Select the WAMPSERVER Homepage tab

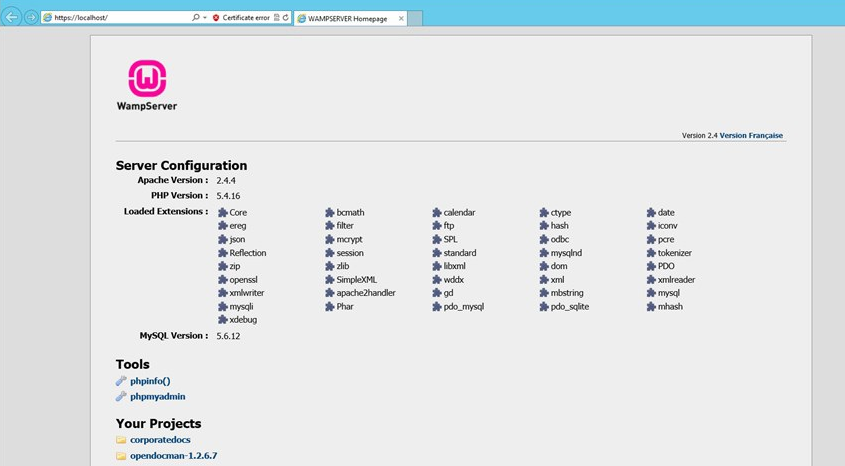pyautogui.click(x=348, y=18)
